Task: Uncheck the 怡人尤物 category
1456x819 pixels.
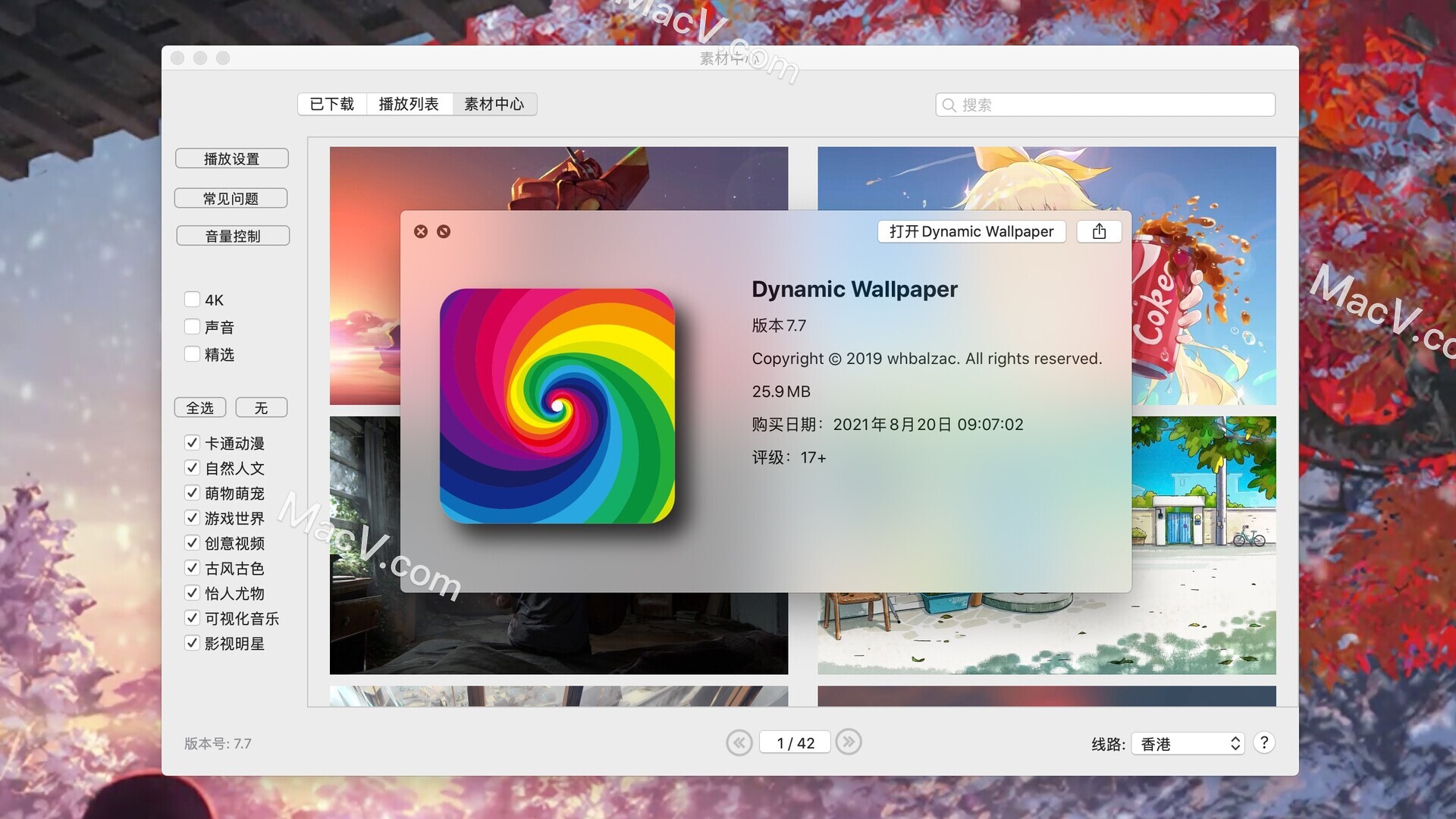Action: coord(192,593)
